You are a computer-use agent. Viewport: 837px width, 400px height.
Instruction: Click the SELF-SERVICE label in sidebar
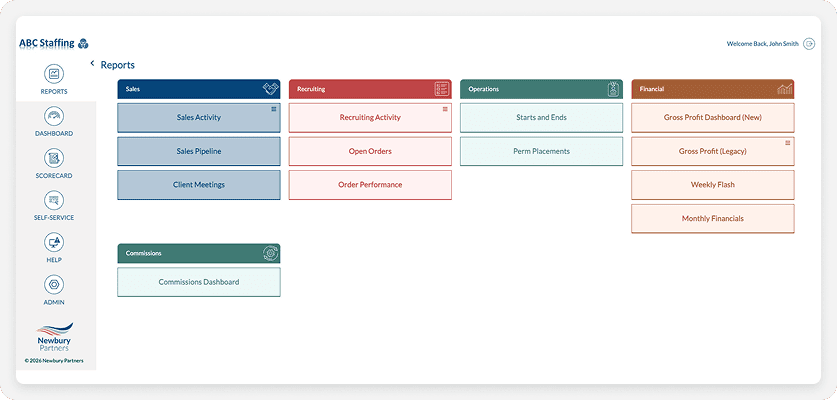coord(54,218)
